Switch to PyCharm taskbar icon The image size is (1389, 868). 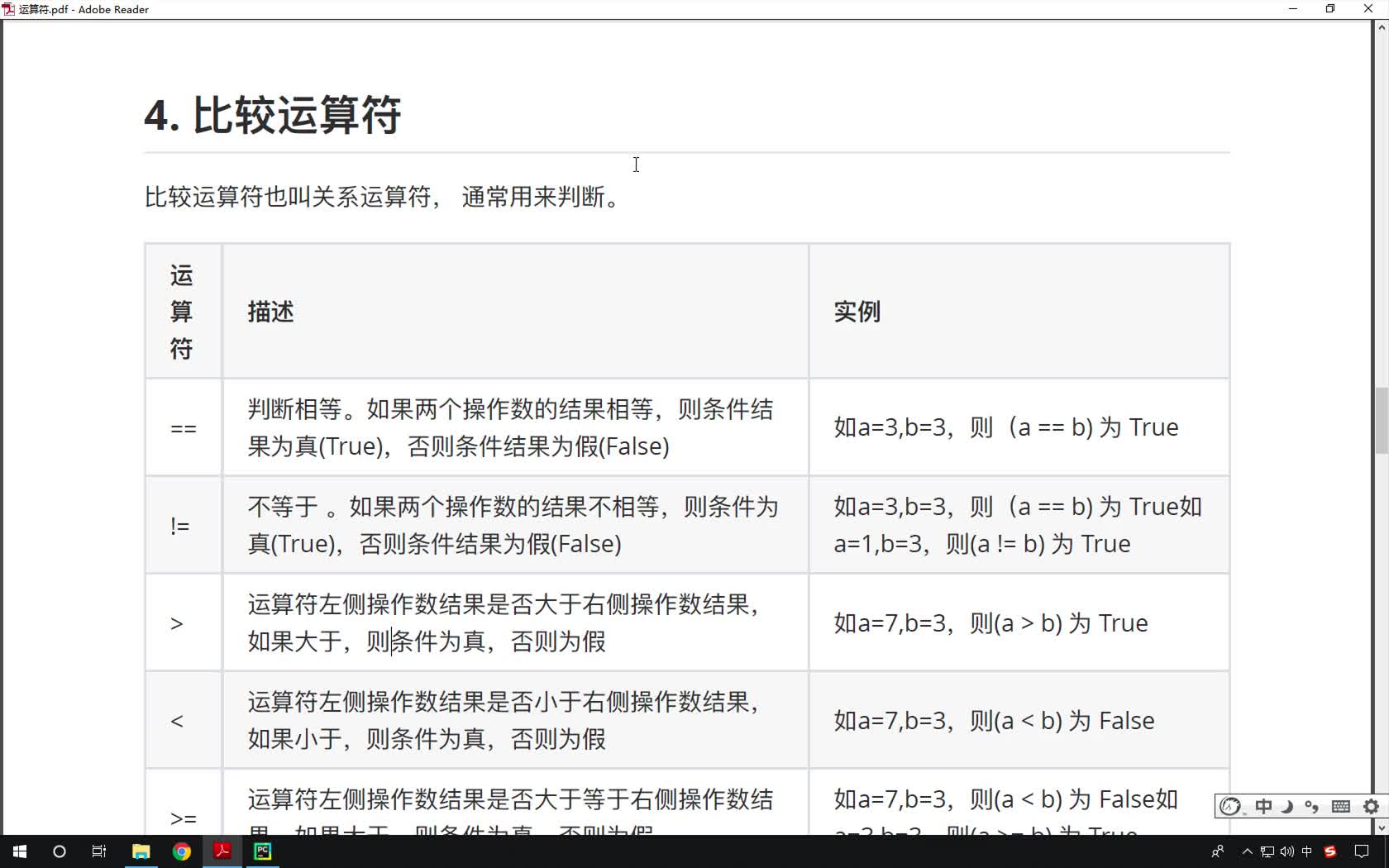pyautogui.click(x=263, y=851)
